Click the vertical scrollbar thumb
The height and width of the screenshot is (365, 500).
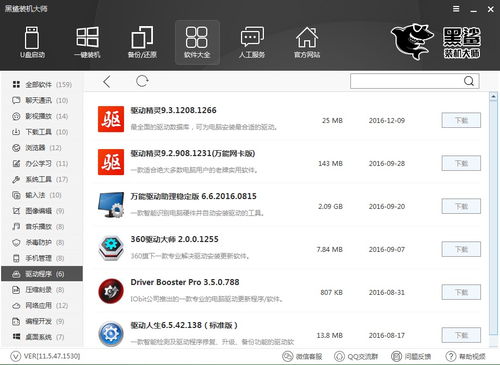pos(493,218)
